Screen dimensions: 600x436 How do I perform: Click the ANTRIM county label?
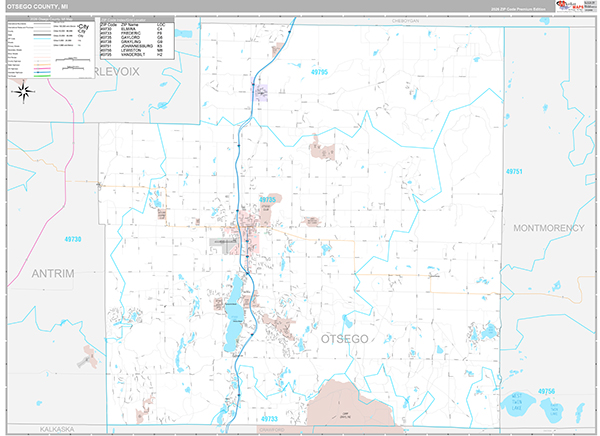pyautogui.click(x=53, y=273)
